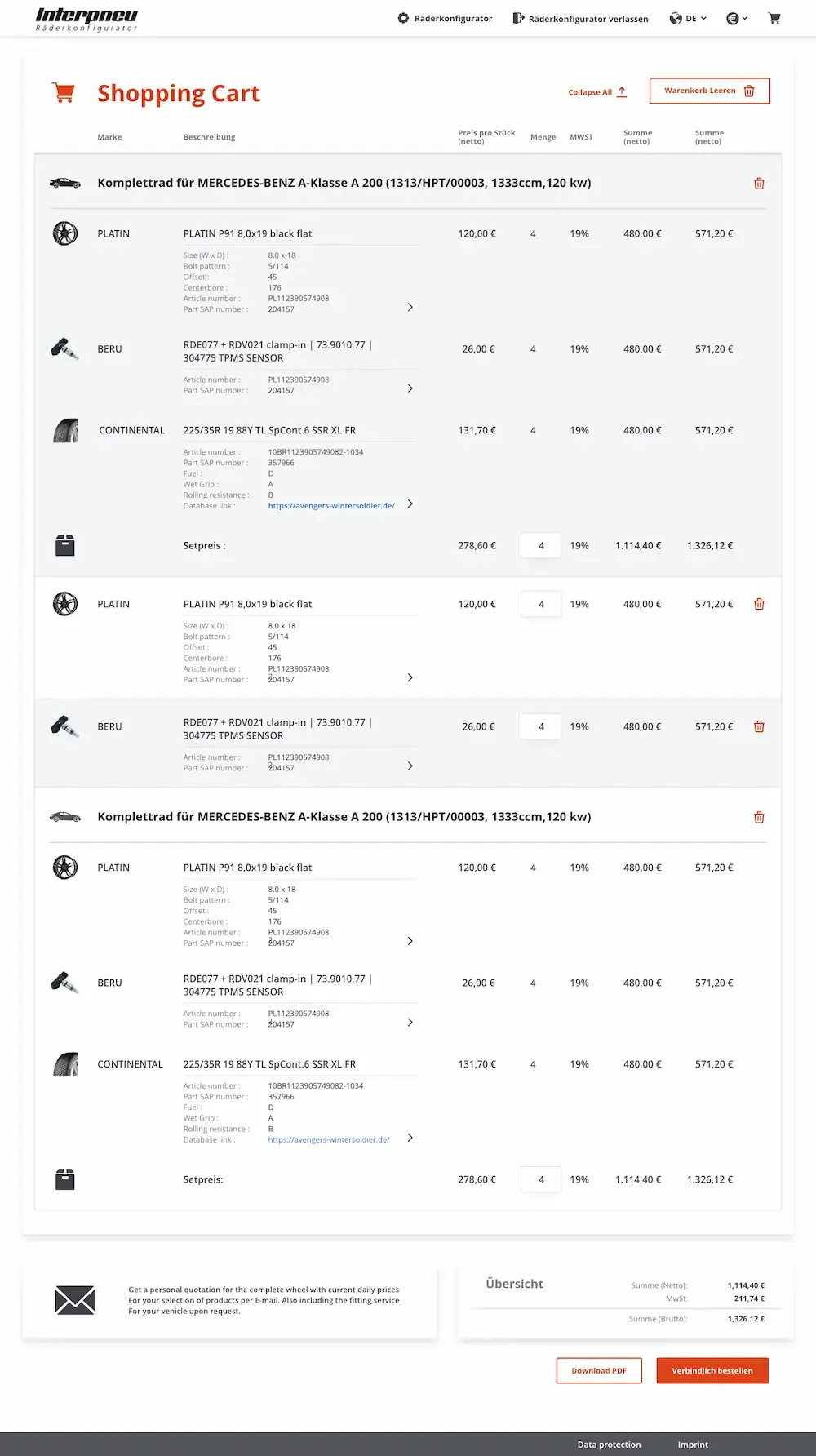The height and width of the screenshot is (1456, 816).
Task: Click the car icon of the first Komplettrad set
Action: 65,183
